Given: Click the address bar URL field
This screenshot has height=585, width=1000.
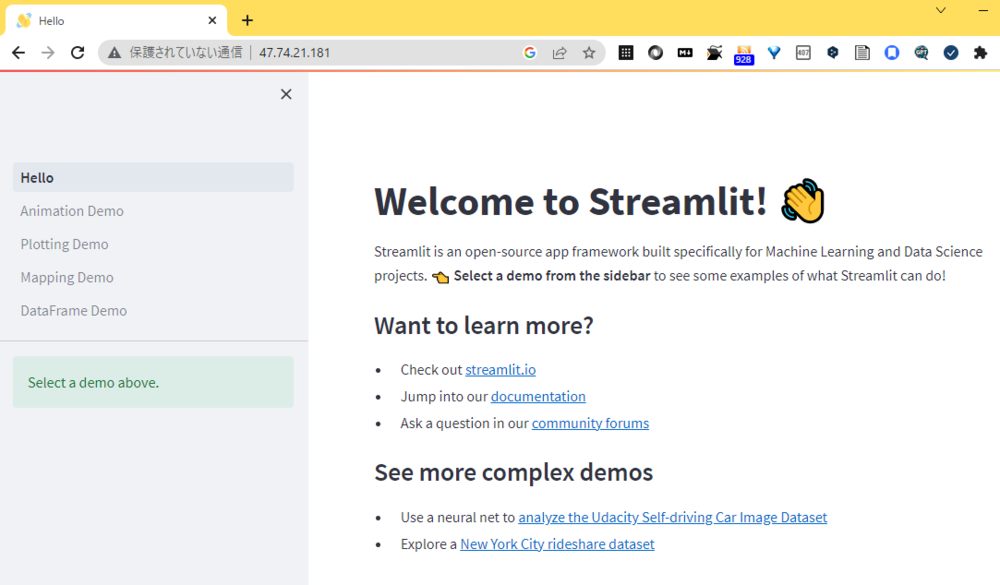Looking at the screenshot, I should tap(380, 53).
